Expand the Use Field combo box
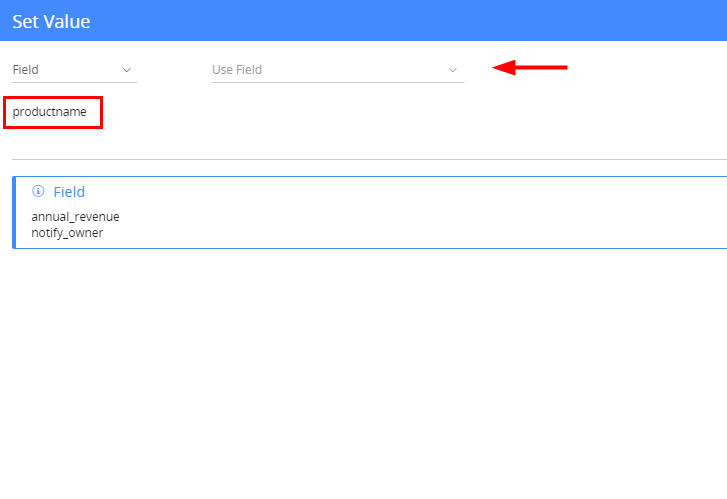This screenshot has height=499, width=727. click(x=338, y=70)
